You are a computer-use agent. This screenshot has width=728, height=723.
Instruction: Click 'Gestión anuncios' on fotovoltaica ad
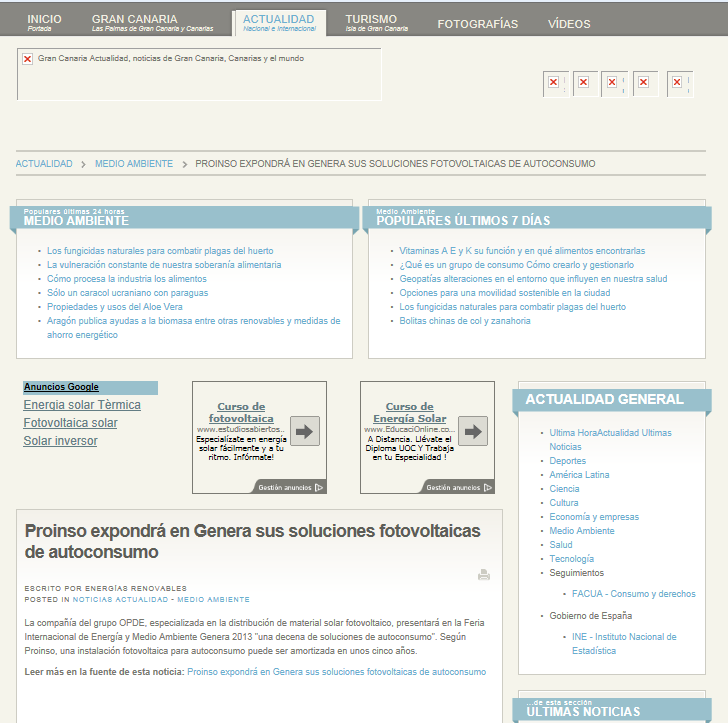coord(285,488)
